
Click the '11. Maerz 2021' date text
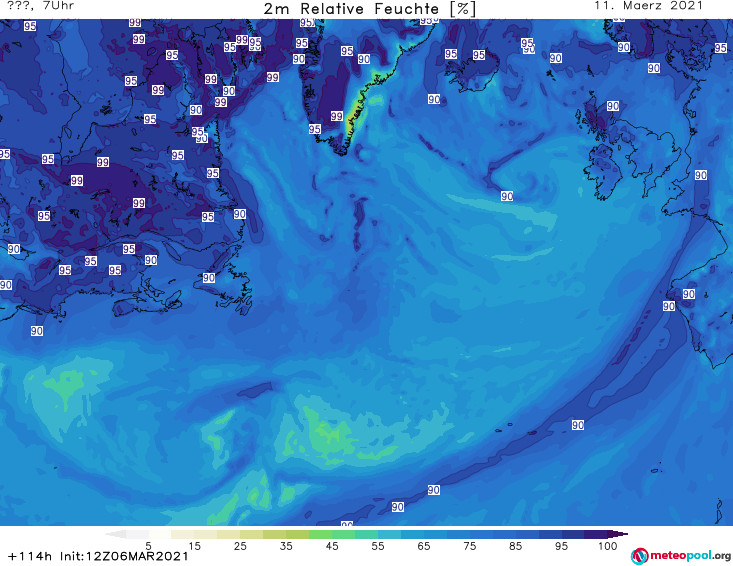coord(648,6)
